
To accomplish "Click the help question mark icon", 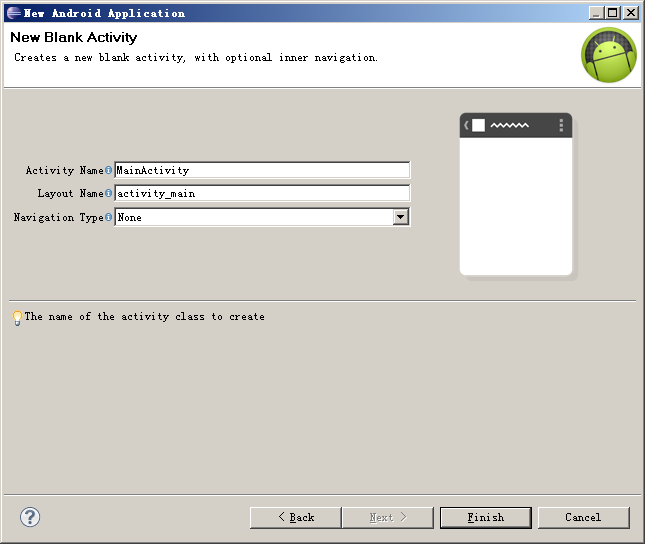I will pos(30,517).
